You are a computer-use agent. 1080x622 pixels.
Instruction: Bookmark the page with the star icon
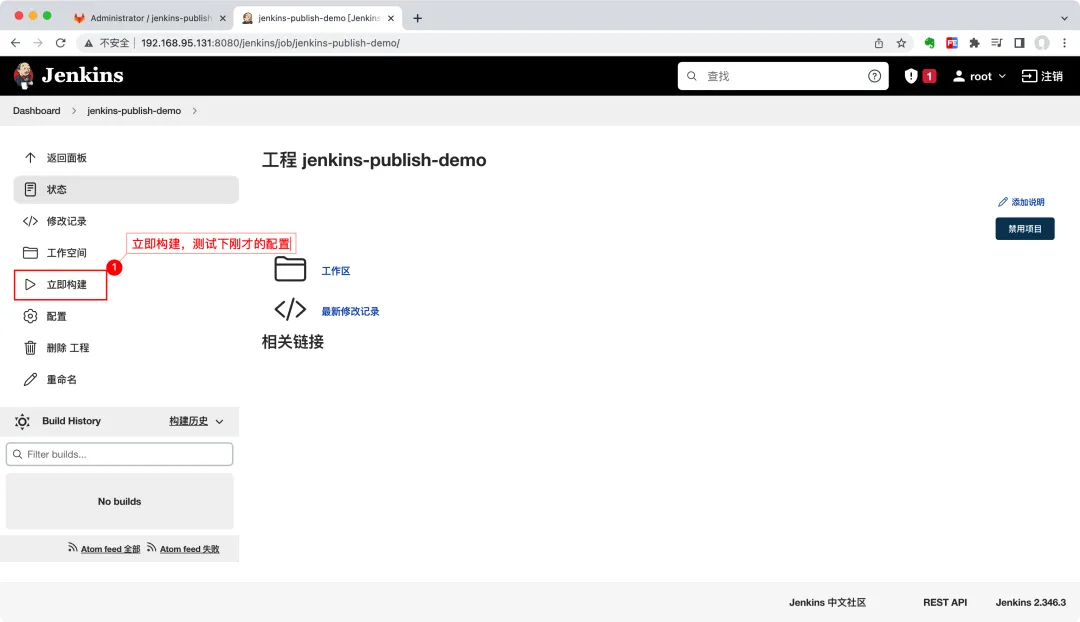(x=901, y=43)
